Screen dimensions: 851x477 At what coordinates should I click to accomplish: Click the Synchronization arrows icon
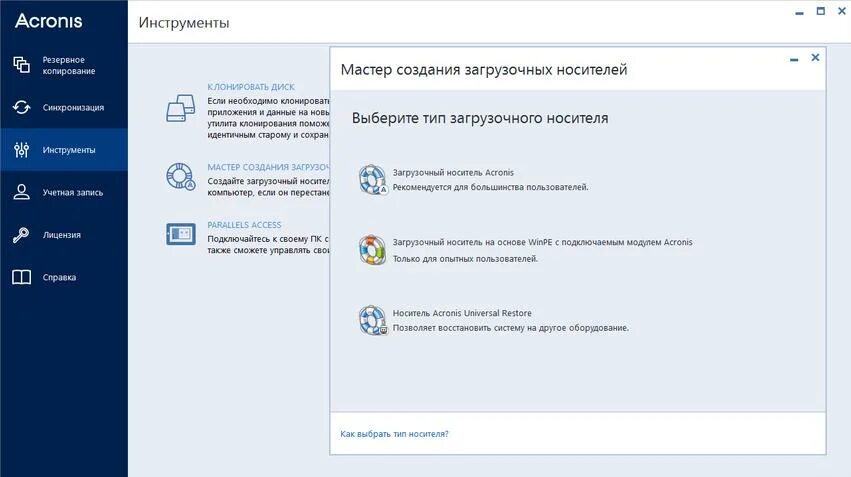click(21, 107)
